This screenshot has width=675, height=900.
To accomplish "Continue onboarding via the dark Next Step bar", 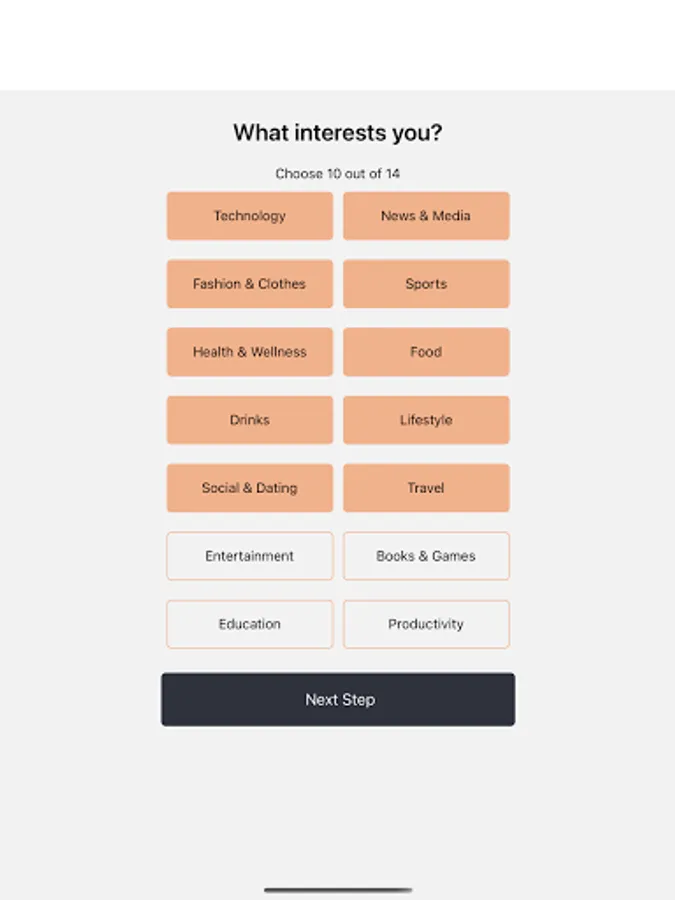I will coord(338,699).
